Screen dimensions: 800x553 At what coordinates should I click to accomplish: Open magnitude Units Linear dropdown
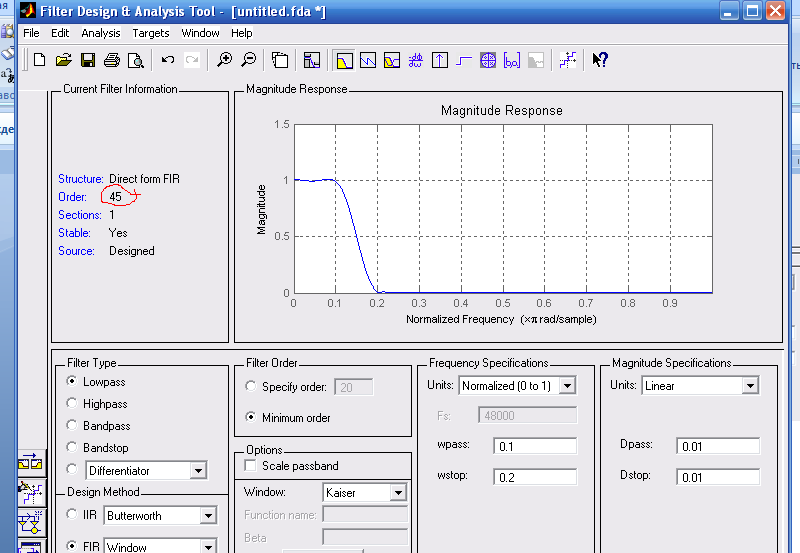[750, 386]
